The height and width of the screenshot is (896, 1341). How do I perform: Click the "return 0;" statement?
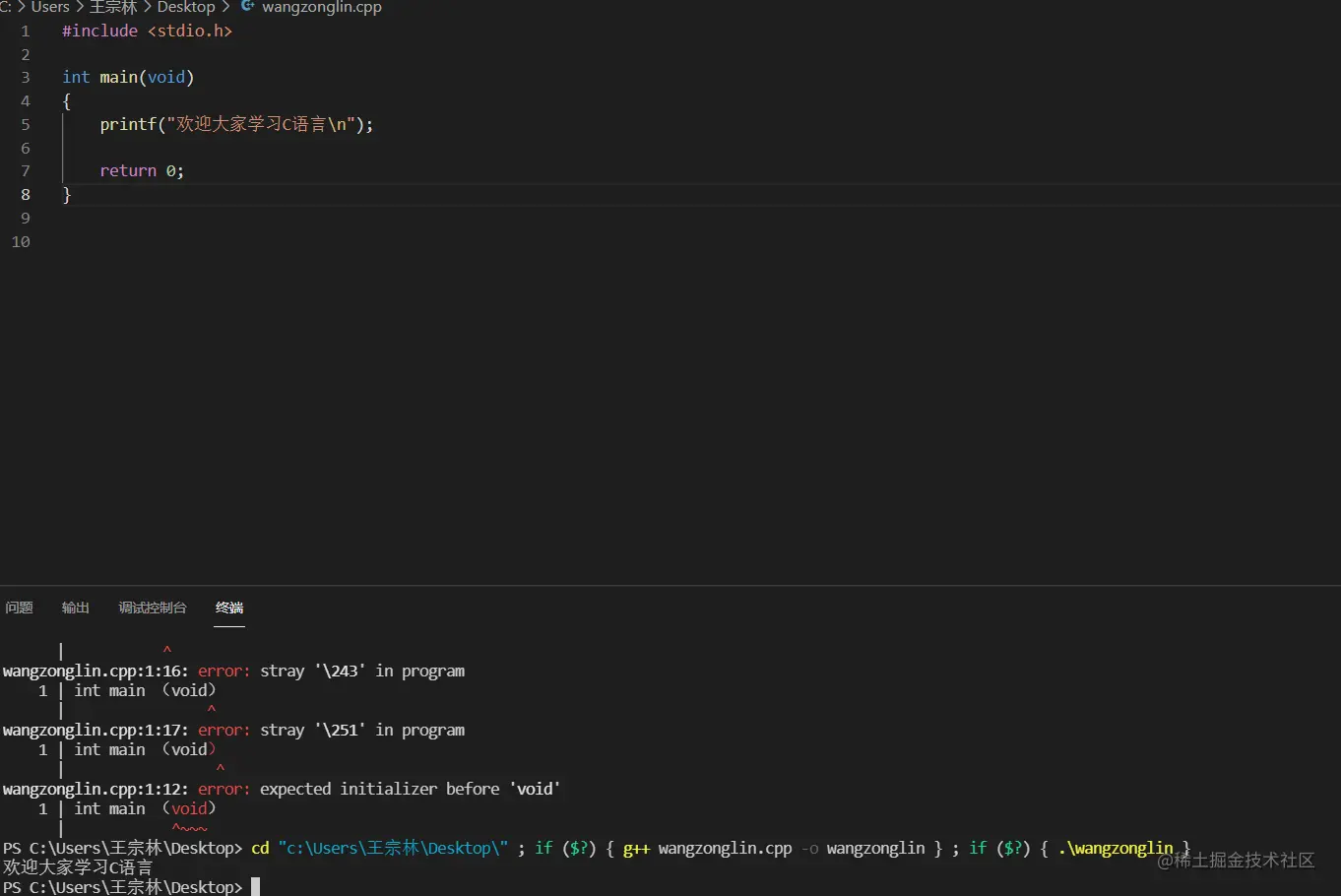[142, 171]
